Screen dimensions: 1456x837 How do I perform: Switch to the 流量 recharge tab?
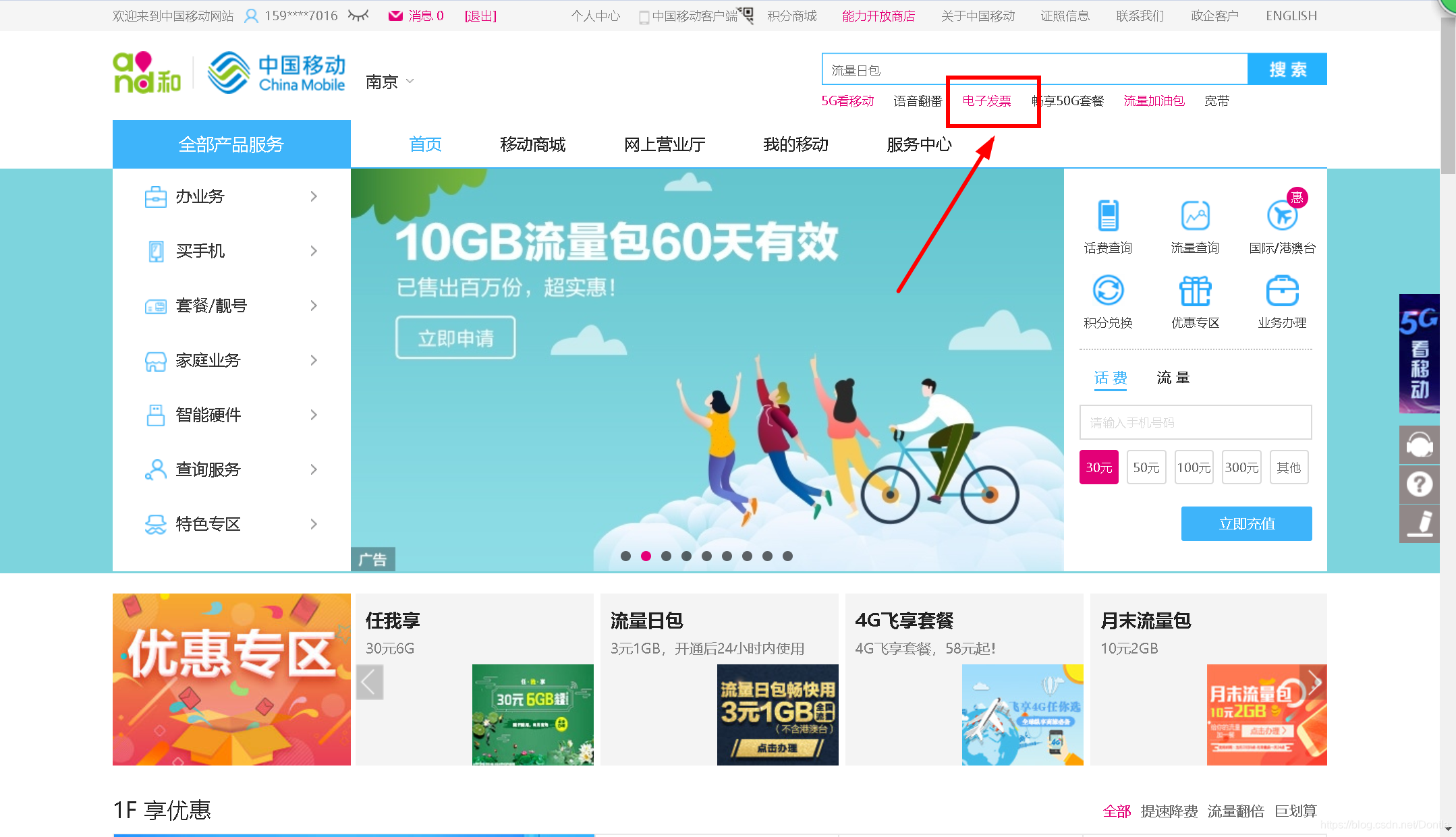pyautogui.click(x=1173, y=378)
